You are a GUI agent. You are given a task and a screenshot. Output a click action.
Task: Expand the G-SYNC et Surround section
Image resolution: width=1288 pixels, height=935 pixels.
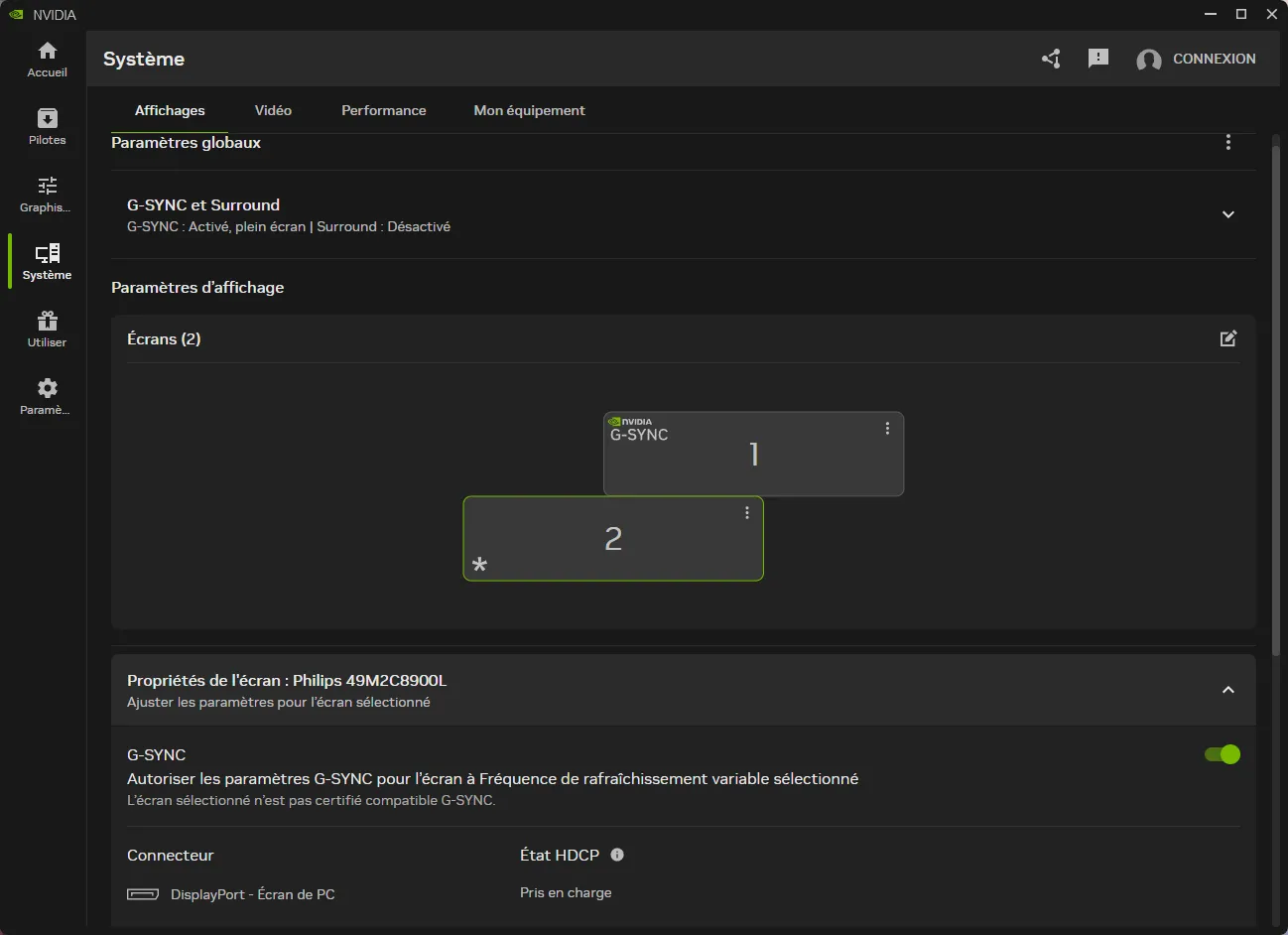tap(1227, 214)
